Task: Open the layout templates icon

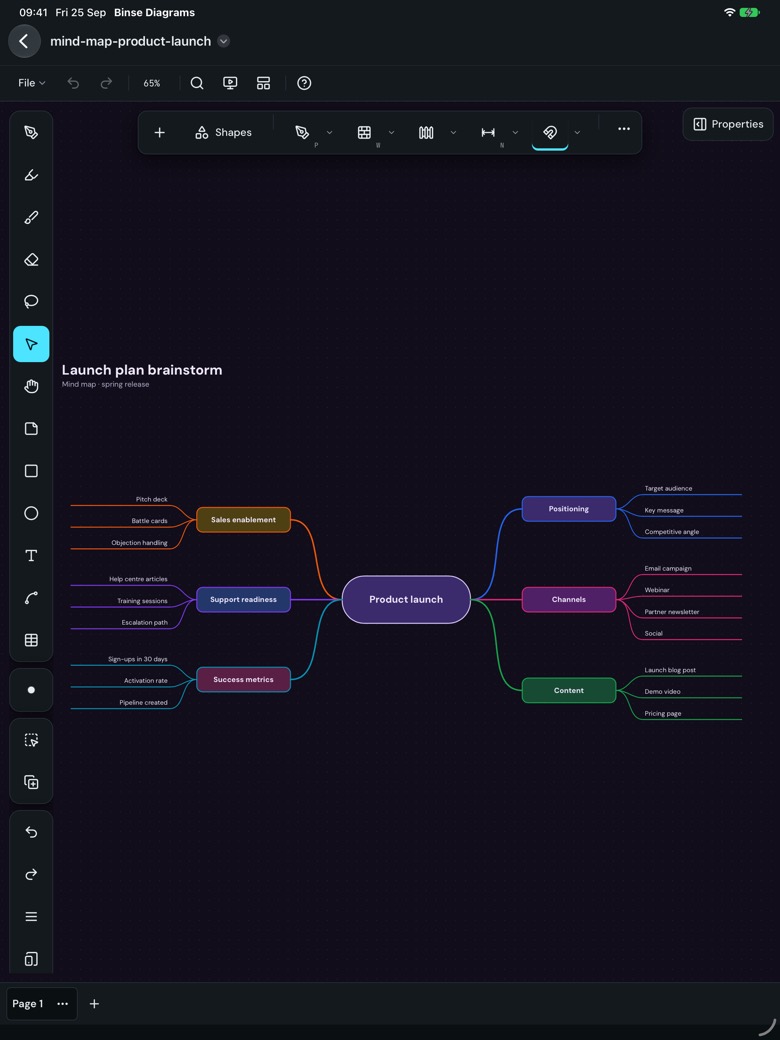Action: tap(263, 83)
